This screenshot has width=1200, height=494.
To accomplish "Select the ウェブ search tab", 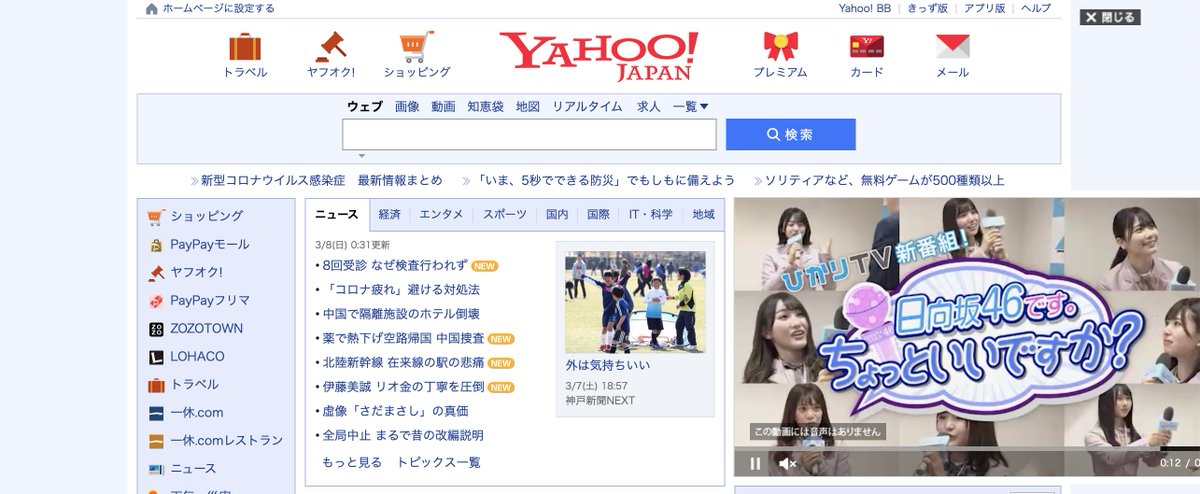I will pos(365,107).
